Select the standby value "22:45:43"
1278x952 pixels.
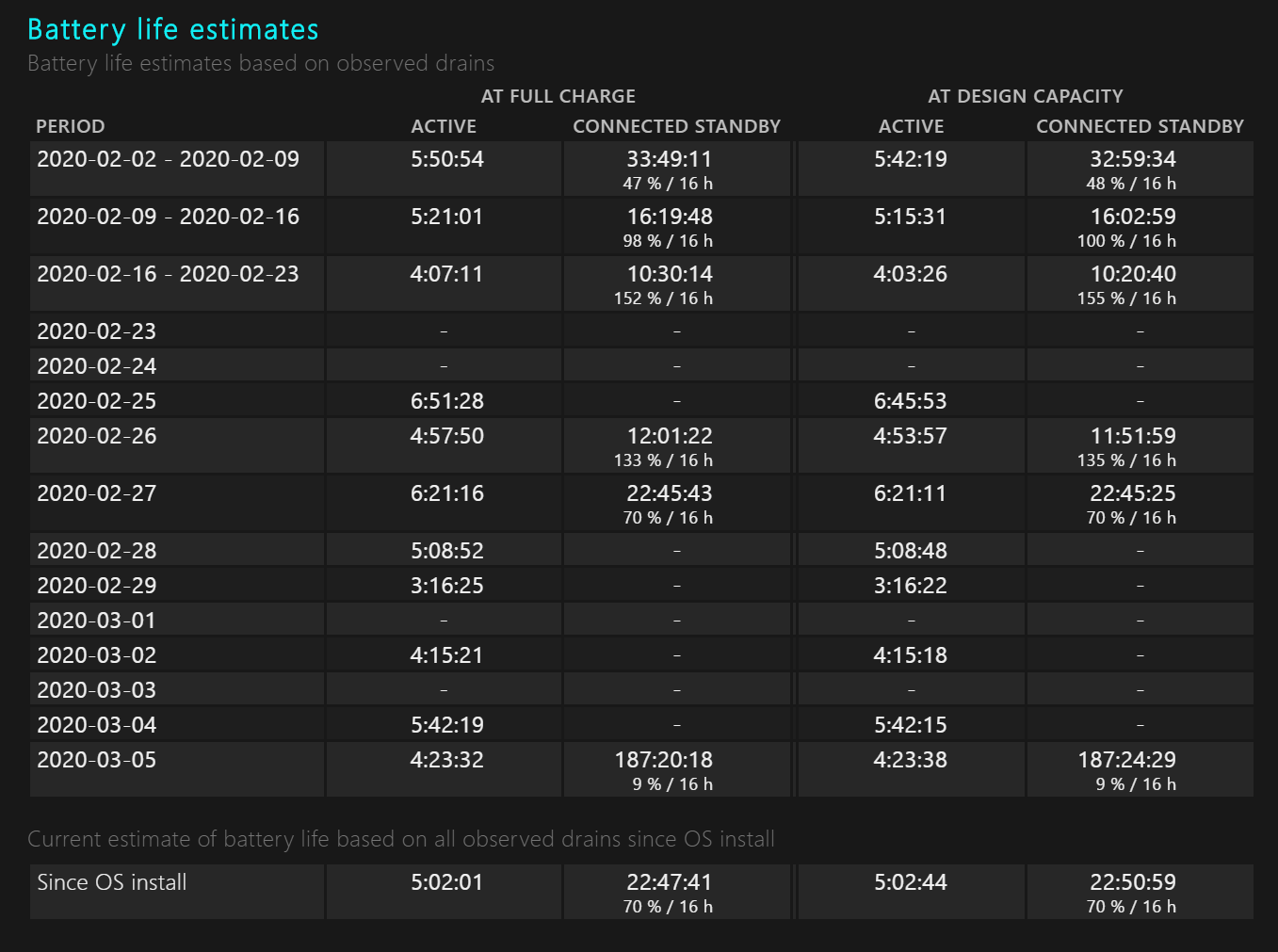pos(670,493)
